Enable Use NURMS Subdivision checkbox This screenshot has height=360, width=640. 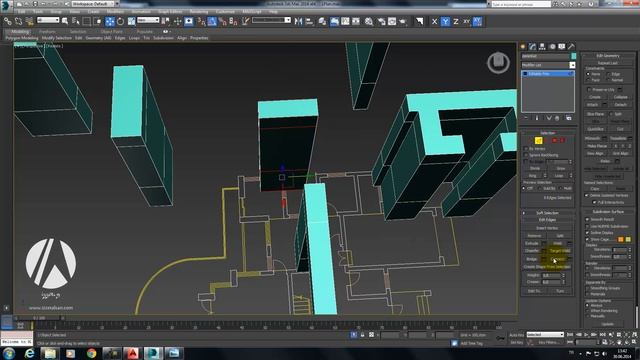click(587, 226)
